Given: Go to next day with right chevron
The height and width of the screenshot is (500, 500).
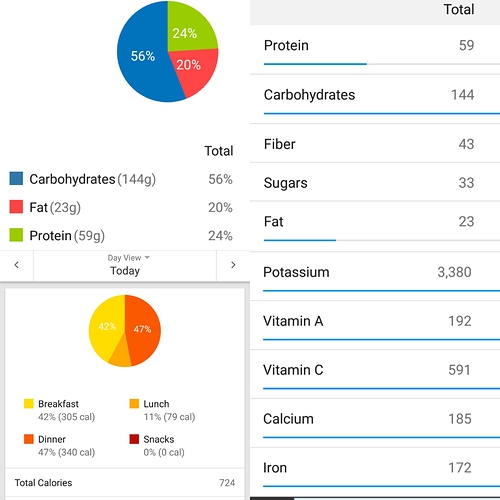Looking at the screenshot, I should 233,265.
